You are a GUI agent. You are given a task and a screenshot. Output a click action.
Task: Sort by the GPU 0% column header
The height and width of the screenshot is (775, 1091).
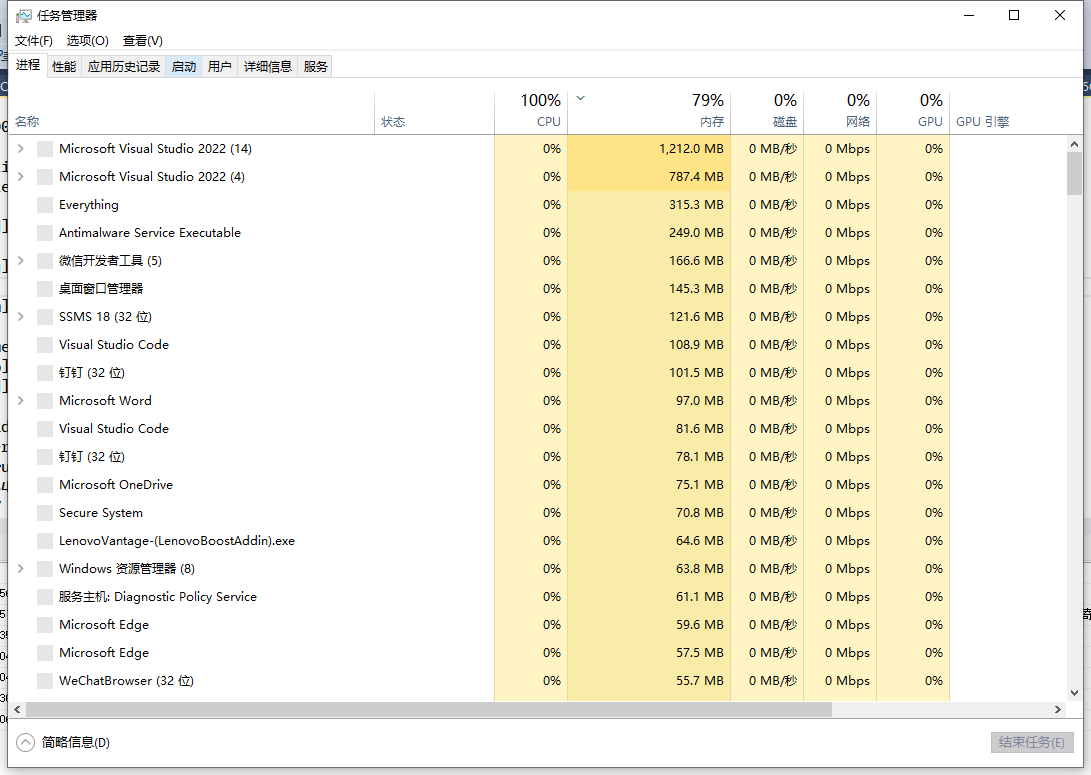point(914,113)
